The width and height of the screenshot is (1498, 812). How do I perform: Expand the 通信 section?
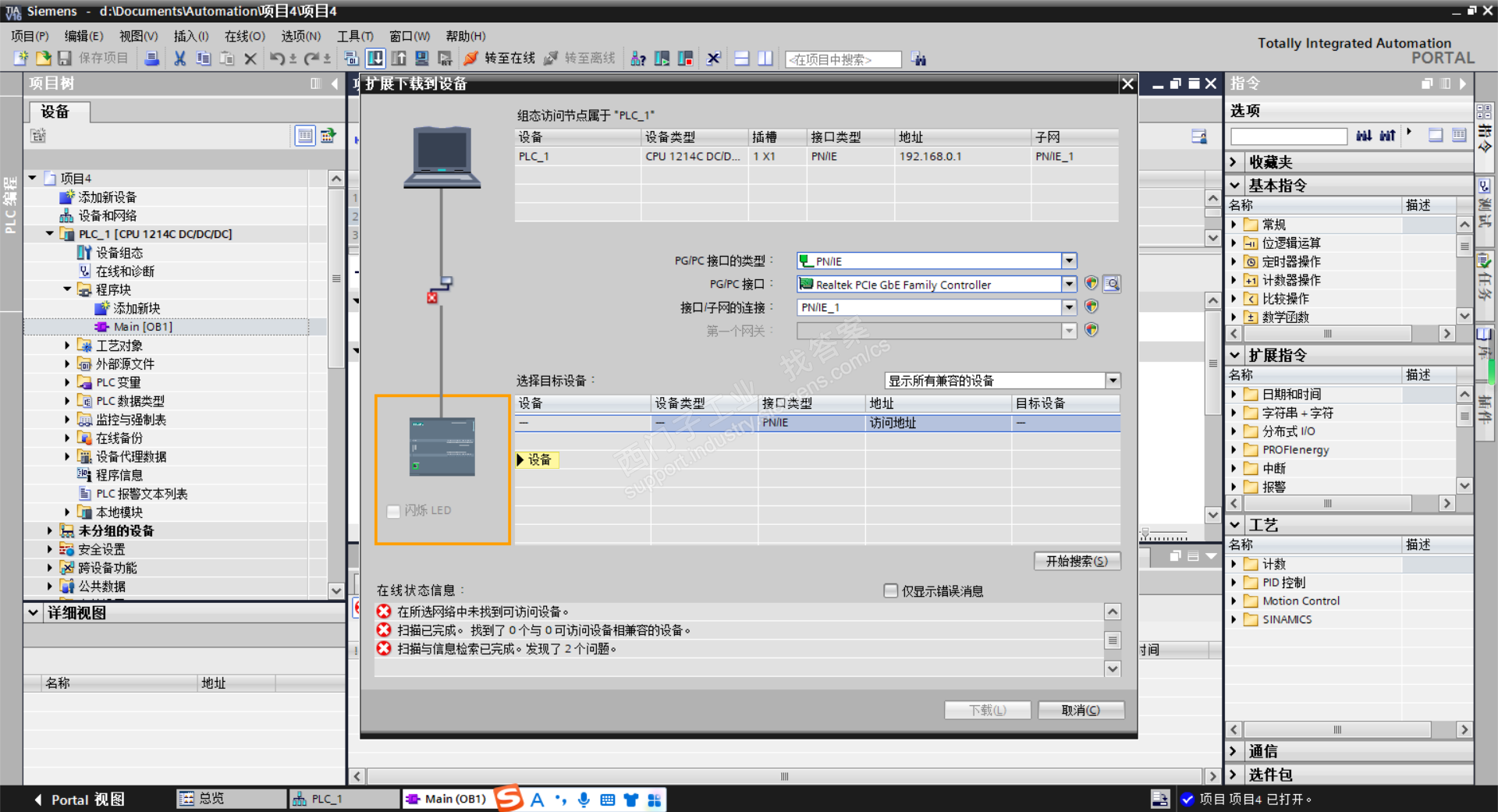[1234, 751]
